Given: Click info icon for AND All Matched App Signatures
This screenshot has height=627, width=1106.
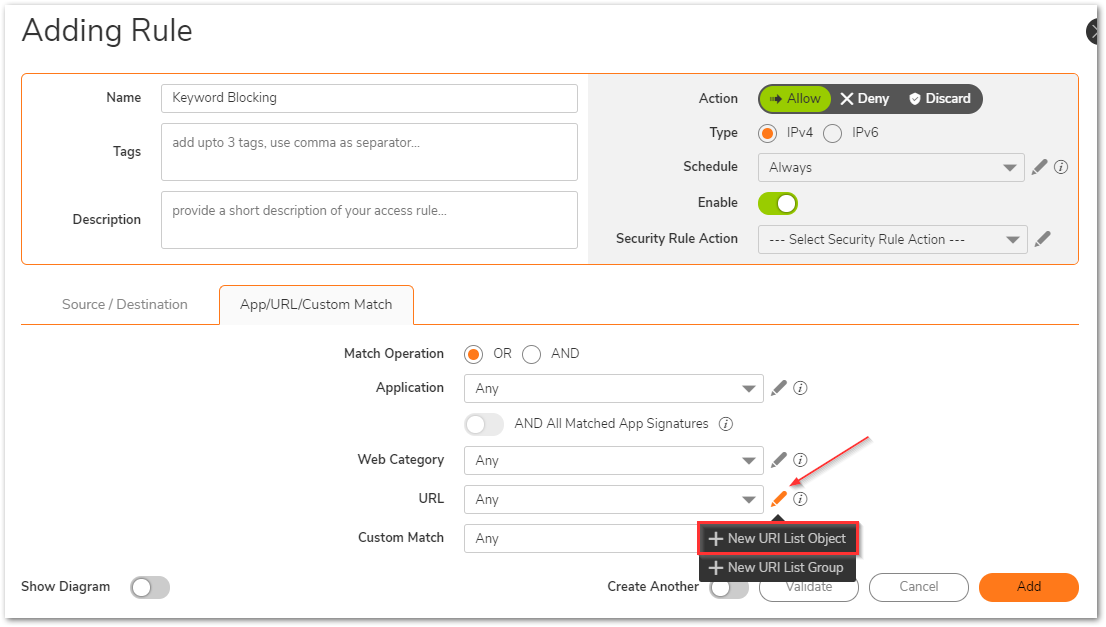Looking at the screenshot, I should tap(726, 424).
